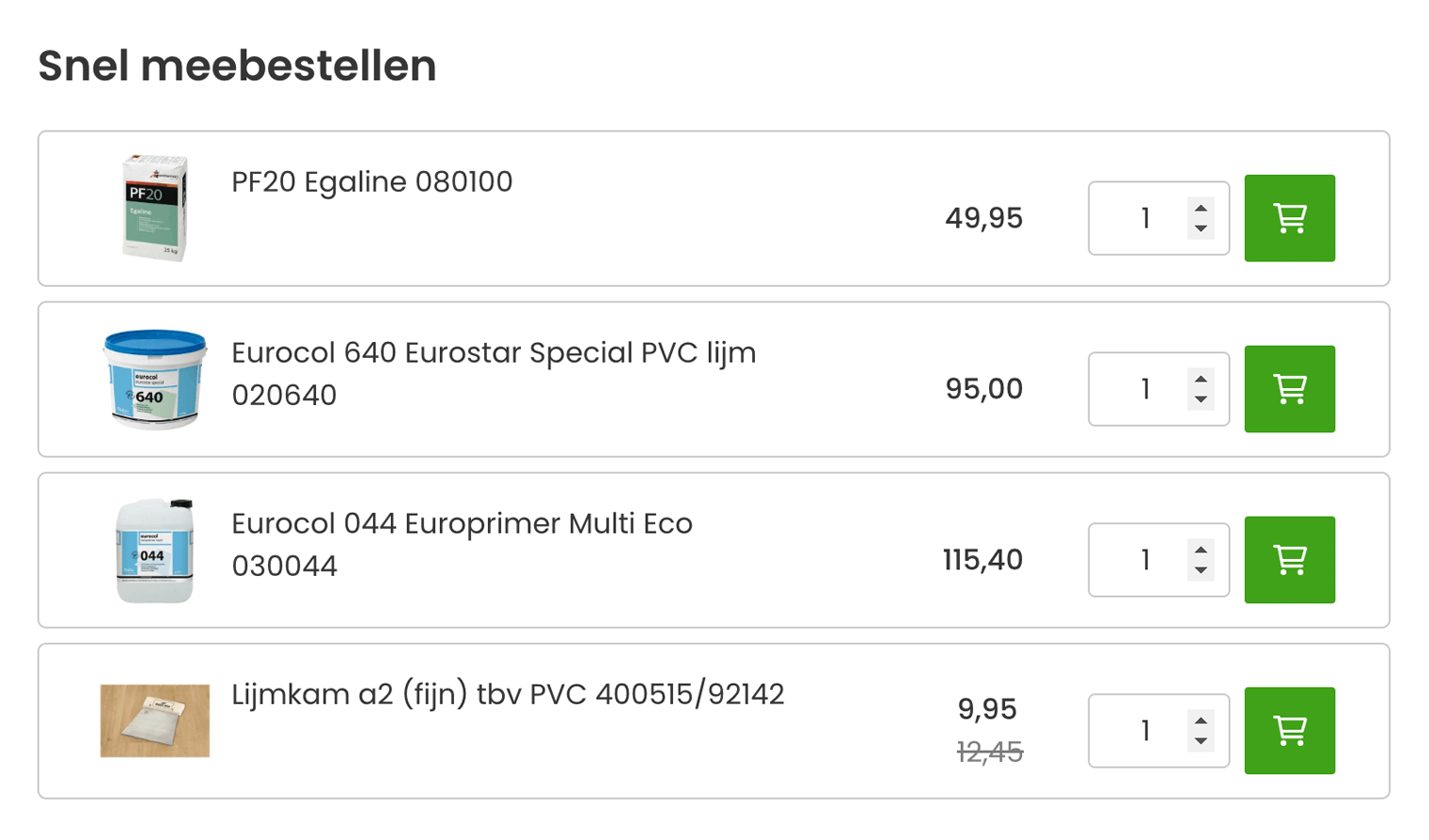The width and height of the screenshot is (1429, 840).
Task: Decrease Lijmkam a2 quantity
Action: pyautogui.click(x=1201, y=741)
